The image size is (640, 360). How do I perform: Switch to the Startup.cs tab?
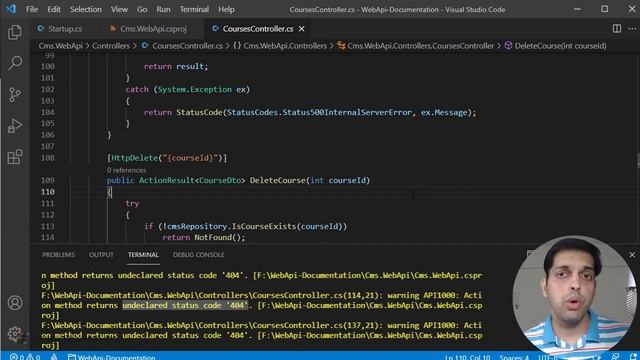[x=65, y=29]
